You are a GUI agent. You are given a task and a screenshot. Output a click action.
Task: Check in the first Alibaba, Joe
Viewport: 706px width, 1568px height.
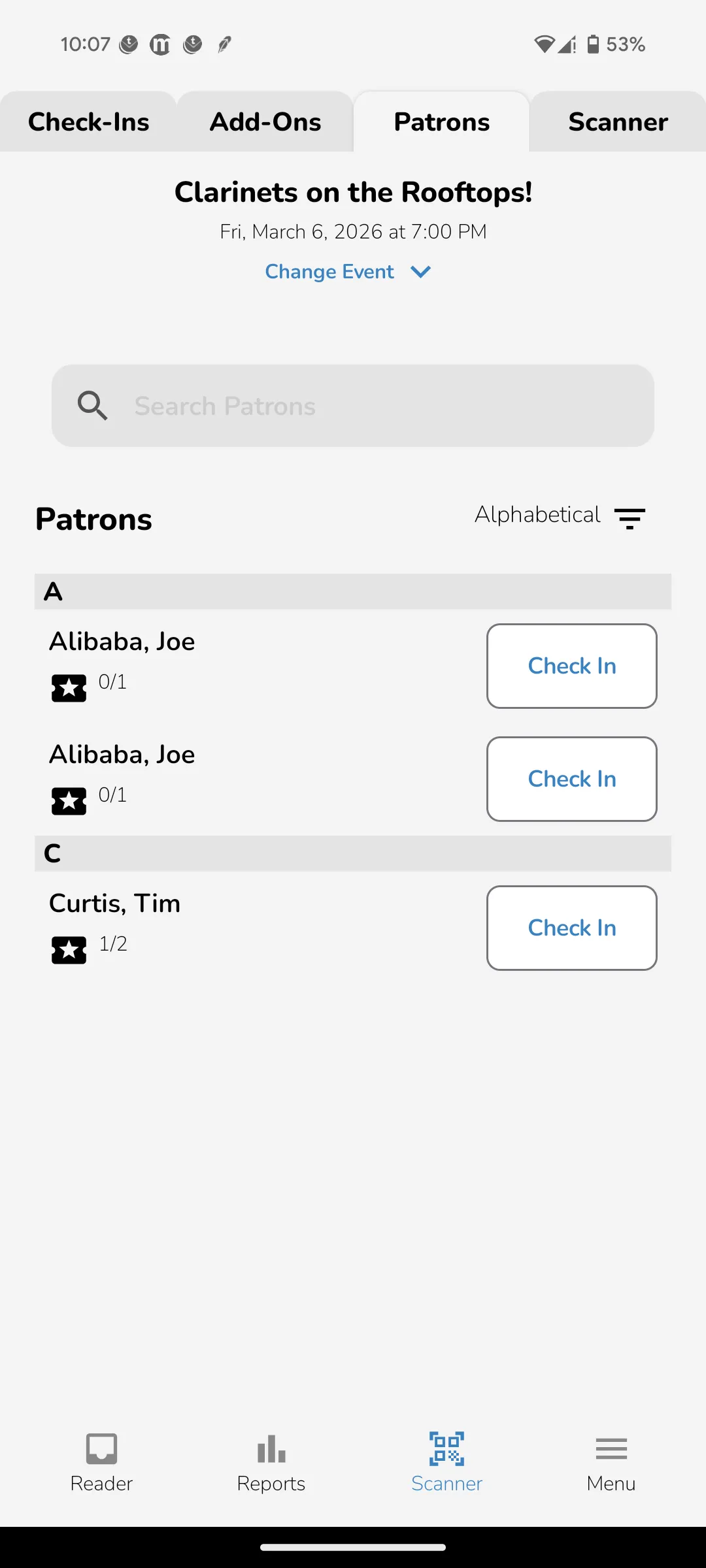[x=572, y=666]
